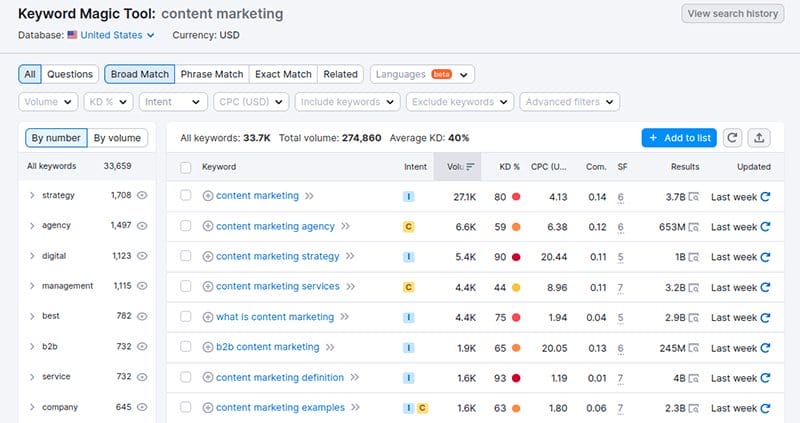Refresh metrics for what is content marketing row
Viewport: 800px width, 423px height.
click(x=765, y=317)
